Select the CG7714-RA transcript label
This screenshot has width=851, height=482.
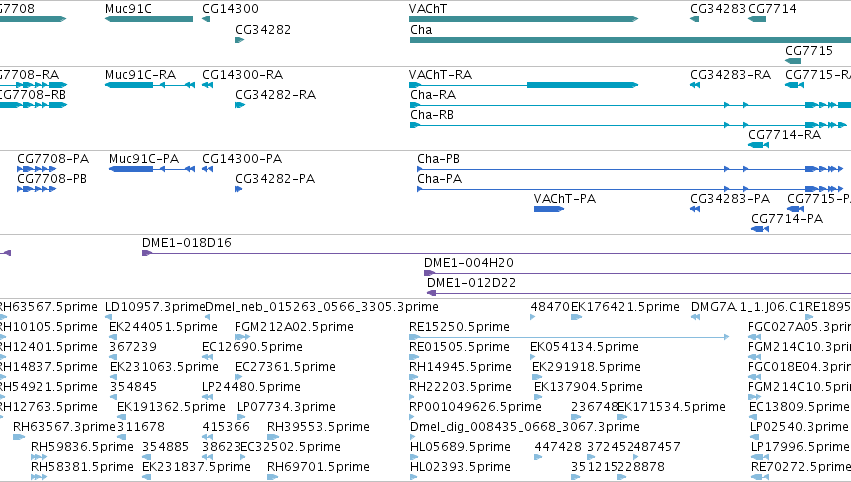(x=784, y=135)
